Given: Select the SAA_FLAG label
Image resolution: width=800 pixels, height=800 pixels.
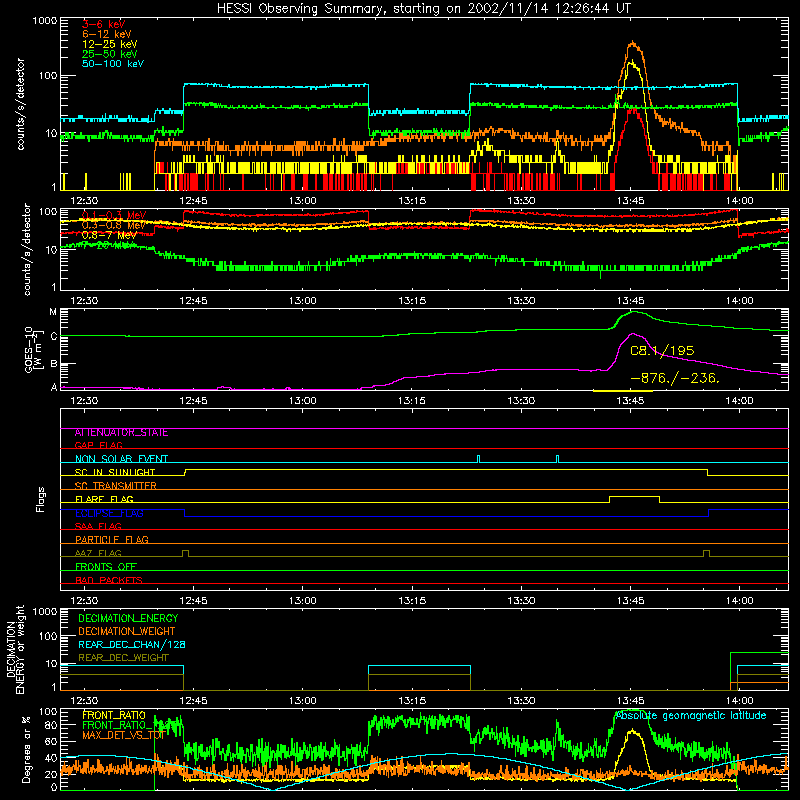Looking at the screenshot, I should pos(98,526).
